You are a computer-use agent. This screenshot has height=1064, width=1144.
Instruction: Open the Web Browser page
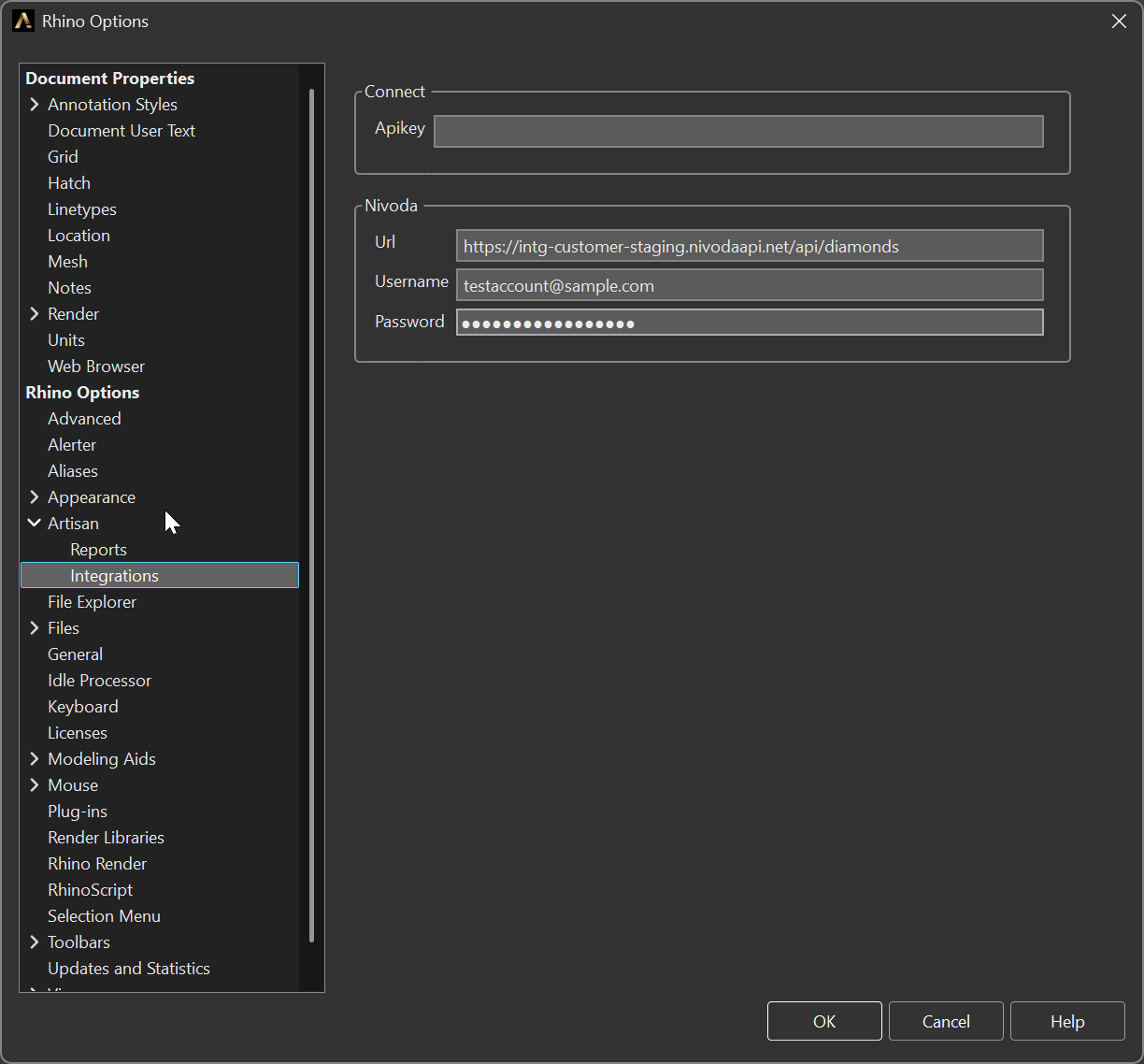(96, 366)
